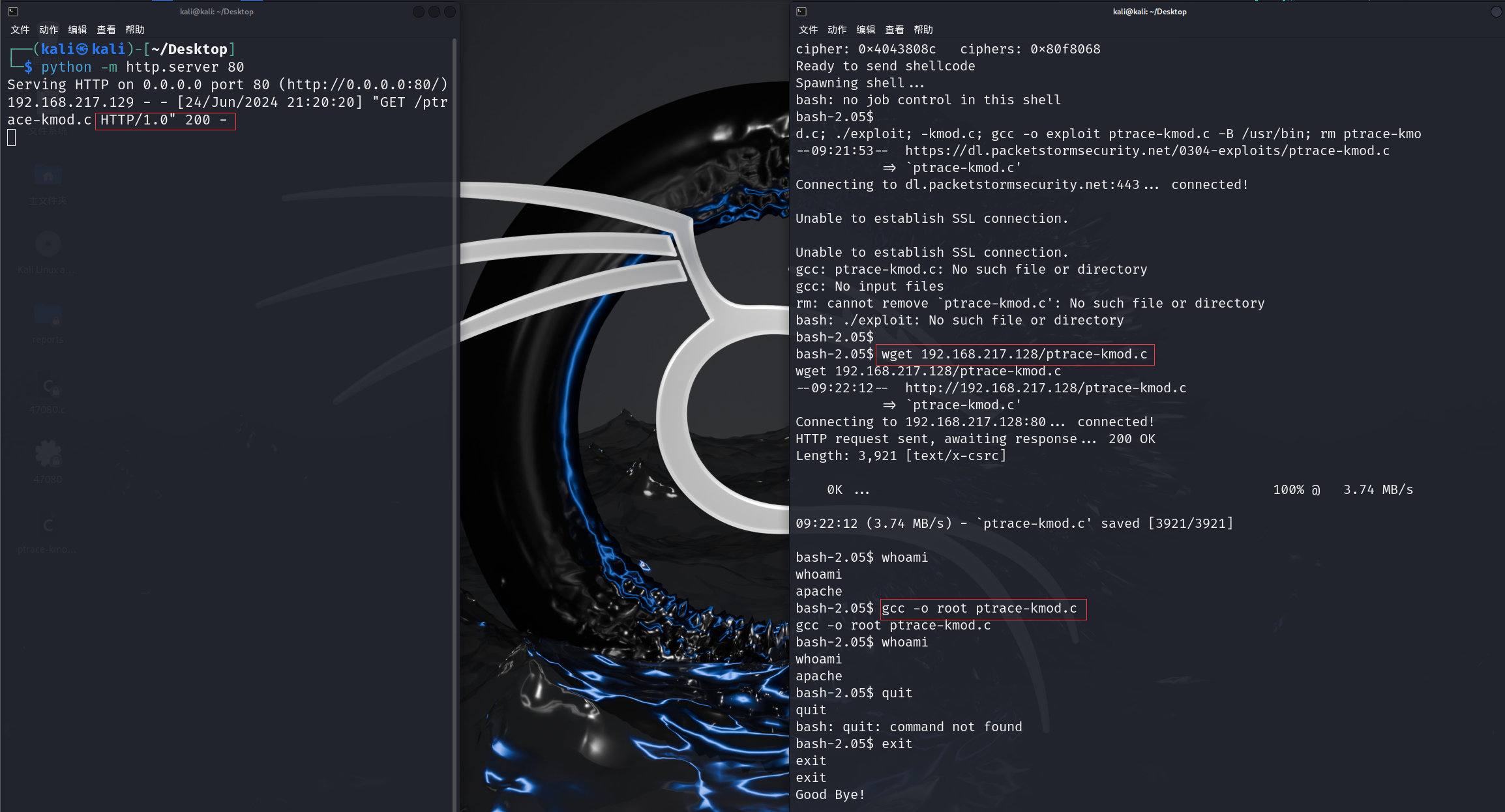This screenshot has width=1505, height=812.
Task: Click the 'Length: 3,921 [text/x-csrc]' line
Action: [x=901, y=456]
